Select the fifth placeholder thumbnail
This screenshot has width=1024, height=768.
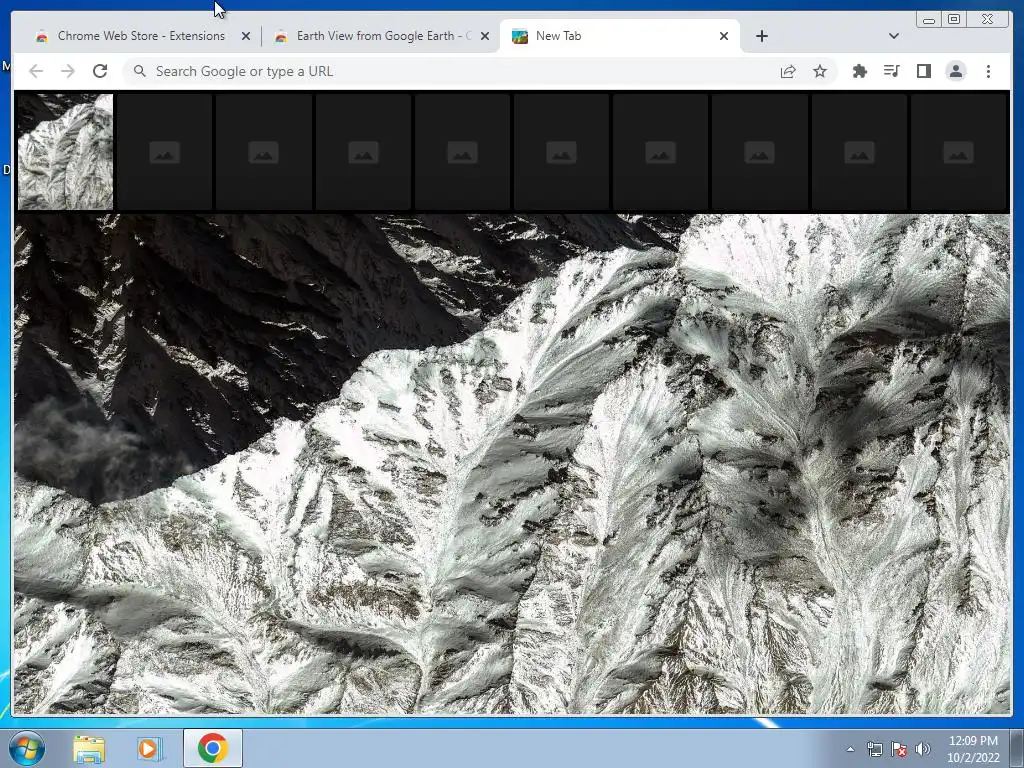(462, 152)
